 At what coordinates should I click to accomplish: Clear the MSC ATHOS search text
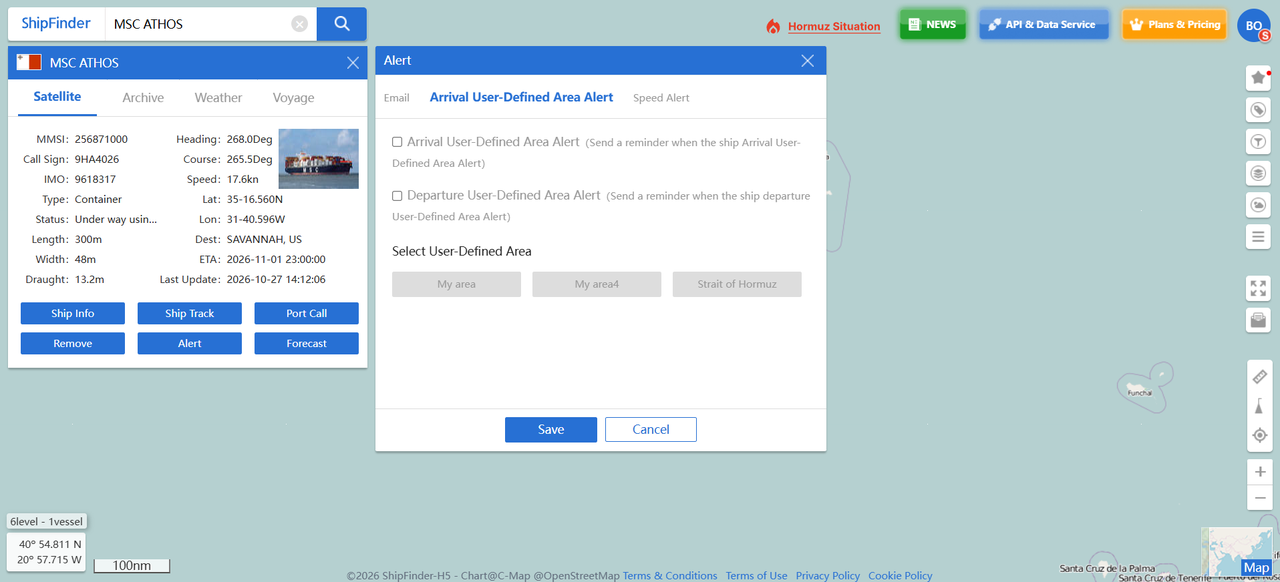[299, 24]
